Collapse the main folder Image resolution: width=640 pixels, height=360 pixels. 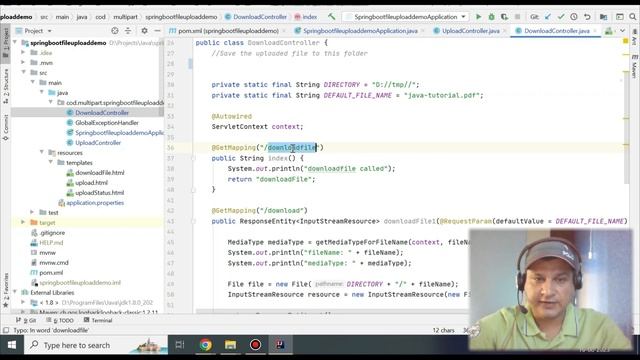pos(32,82)
